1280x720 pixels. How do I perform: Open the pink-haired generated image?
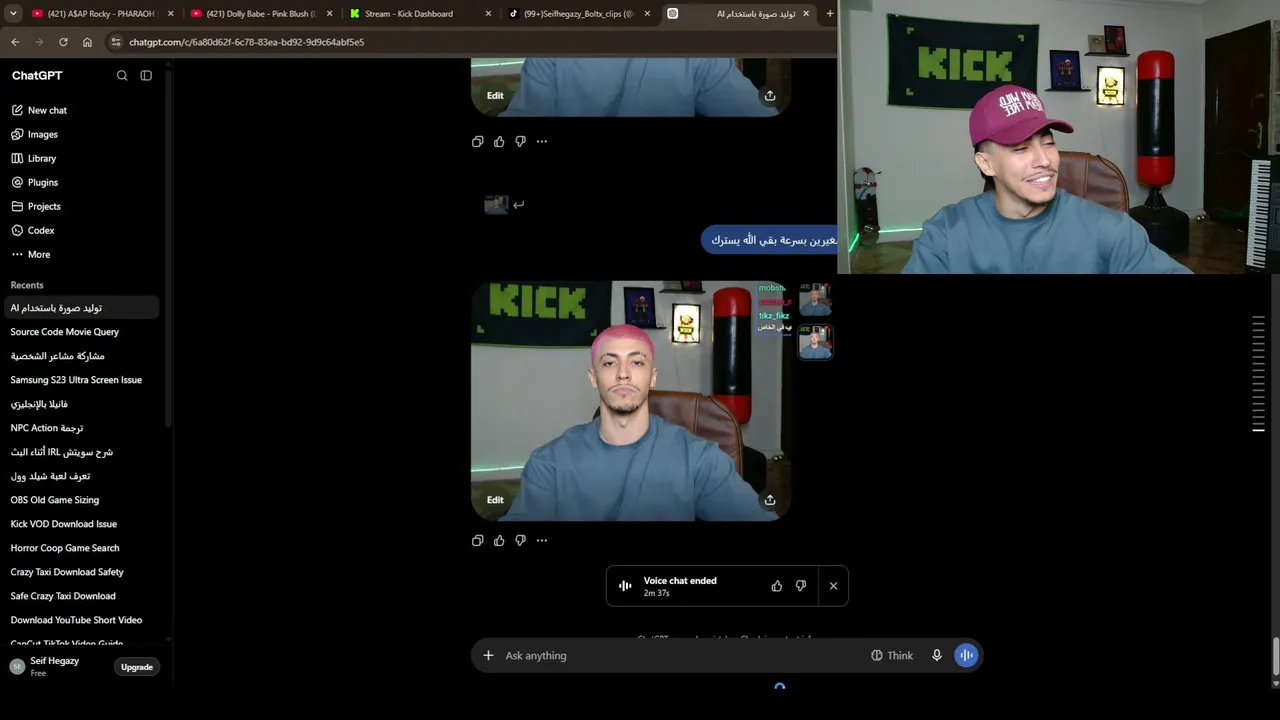[x=631, y=400]
